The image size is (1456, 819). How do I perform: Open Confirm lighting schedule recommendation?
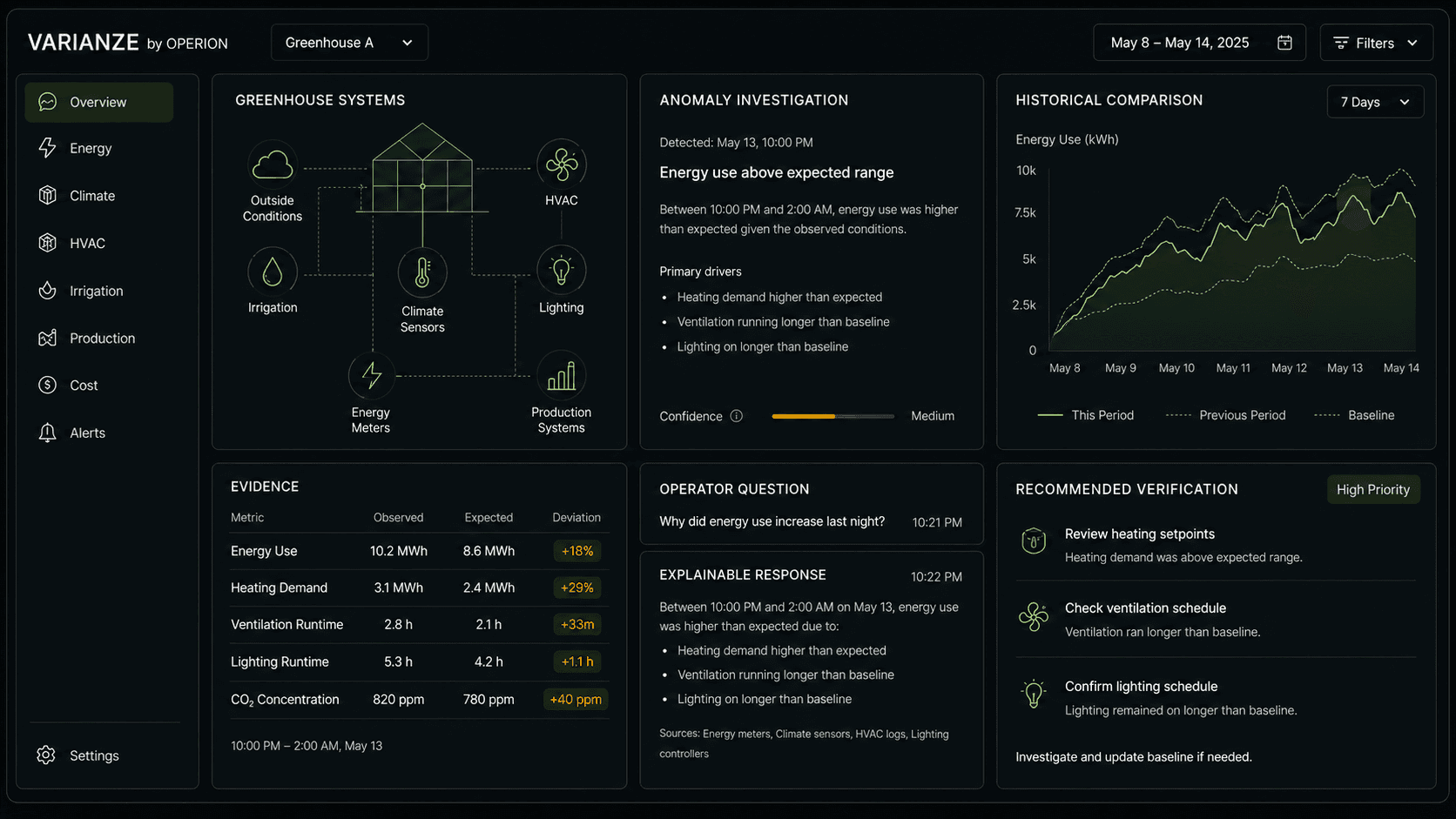(1216, 697)
